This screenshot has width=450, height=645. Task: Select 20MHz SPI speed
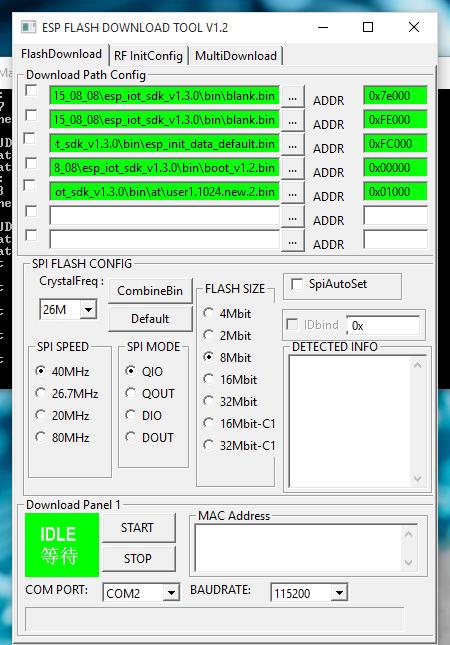pyautogui.click(x=40, y=415)
